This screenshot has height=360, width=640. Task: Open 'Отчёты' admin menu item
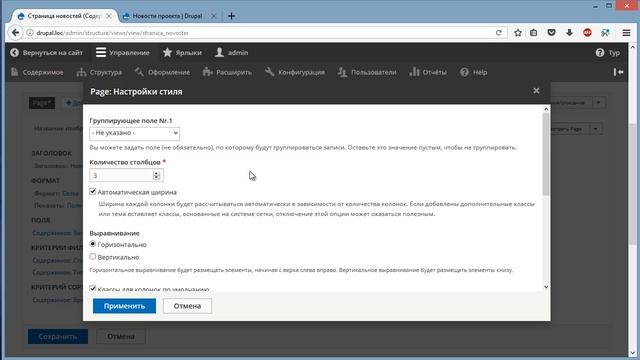pyautogui.click(x=428, y=72)
